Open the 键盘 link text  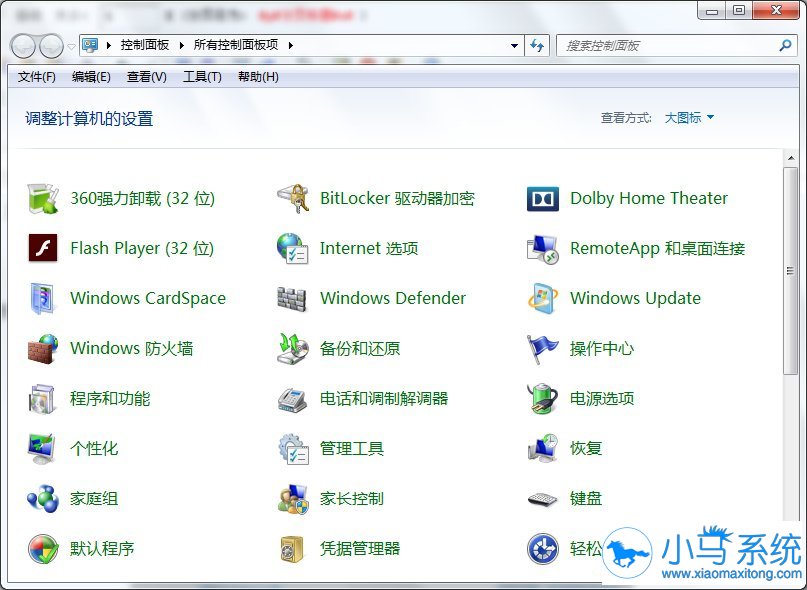coord(586,498)
